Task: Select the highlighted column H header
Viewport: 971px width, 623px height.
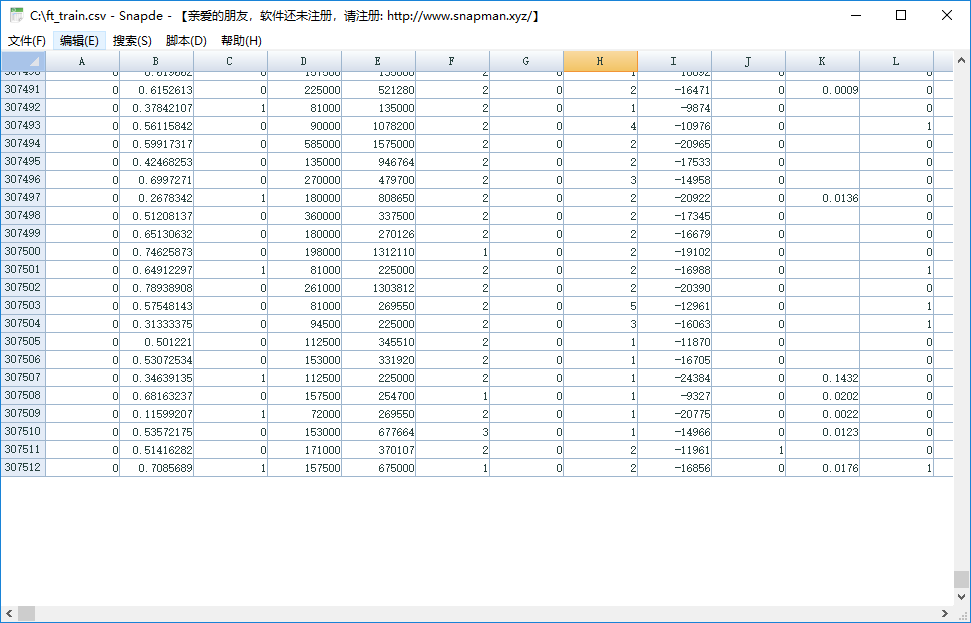Action: click(600, 61)
